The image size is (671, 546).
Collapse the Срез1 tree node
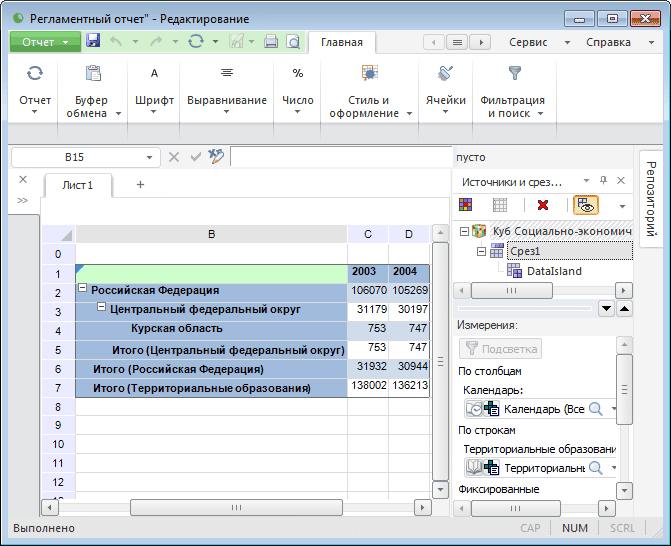point(481,251)
